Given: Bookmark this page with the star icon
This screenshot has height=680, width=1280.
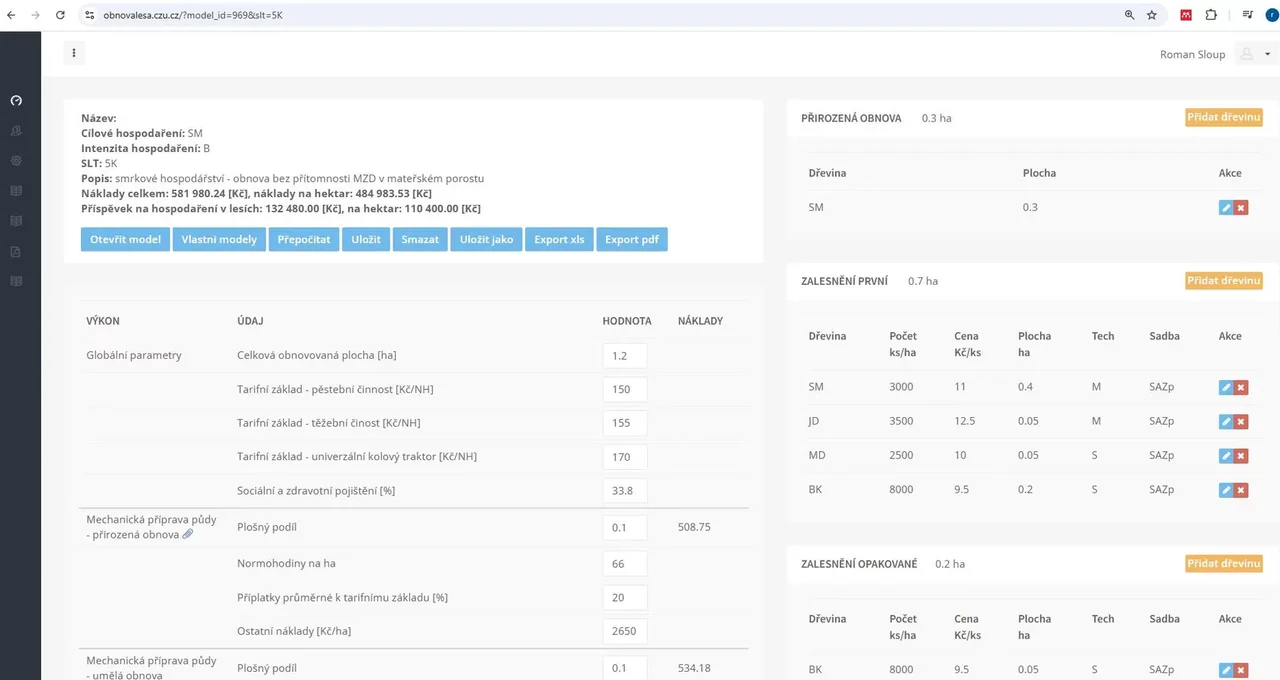Looking at the screenshot, I should click(x=1152, y=15).
